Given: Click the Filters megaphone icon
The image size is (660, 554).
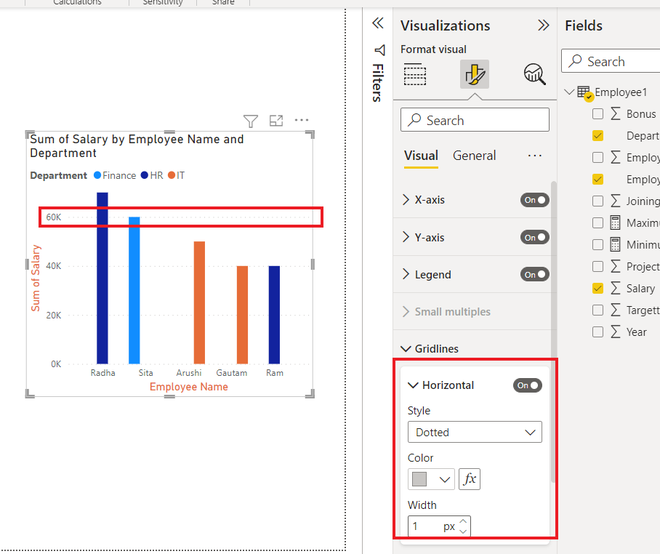Looking at the screenshot, I should 379,50.
